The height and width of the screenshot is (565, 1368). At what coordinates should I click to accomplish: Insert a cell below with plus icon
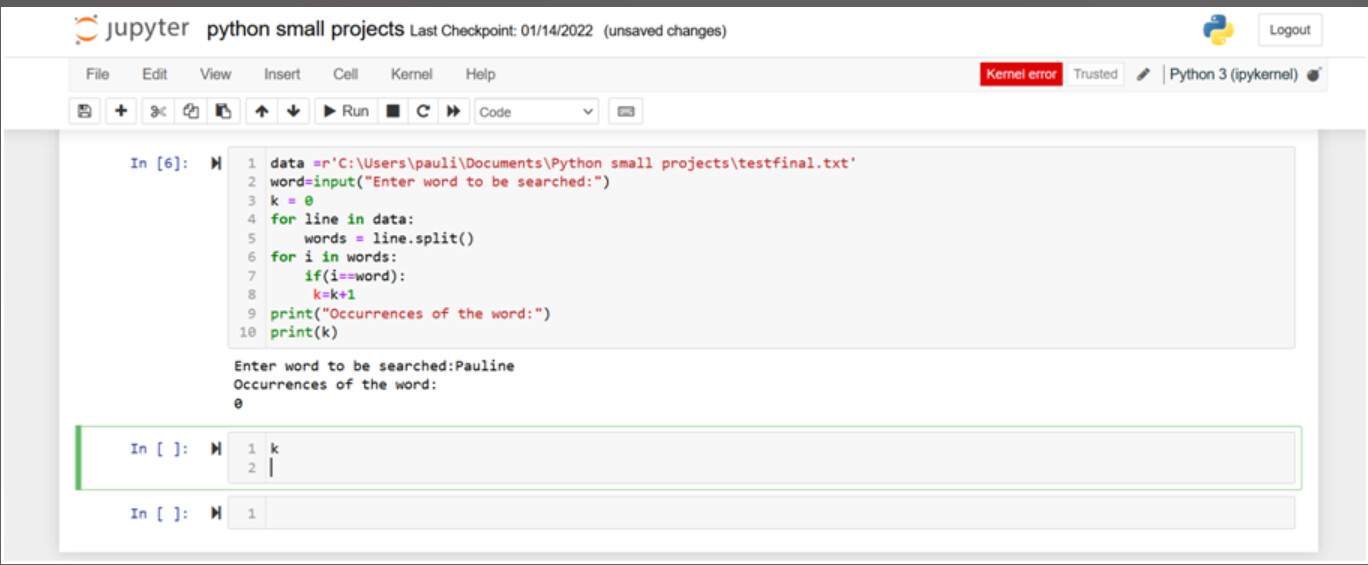tap(121, 111)
